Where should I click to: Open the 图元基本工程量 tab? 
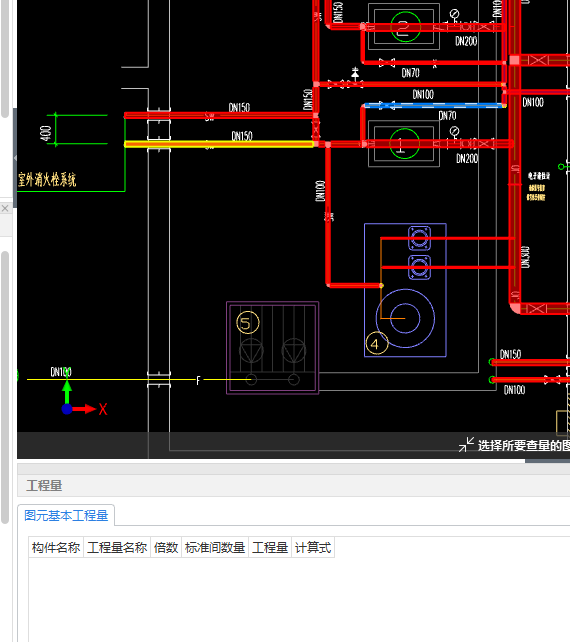point(66,515)
